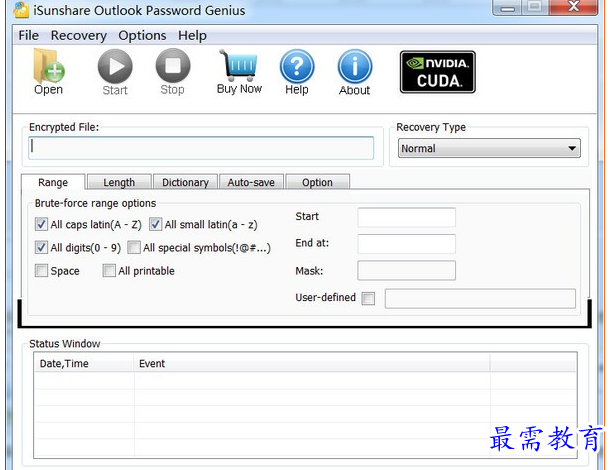Image resolution: width=611 pixels, height=470 pixels.
Task: Open the File menu
Action: coord(28,35)
